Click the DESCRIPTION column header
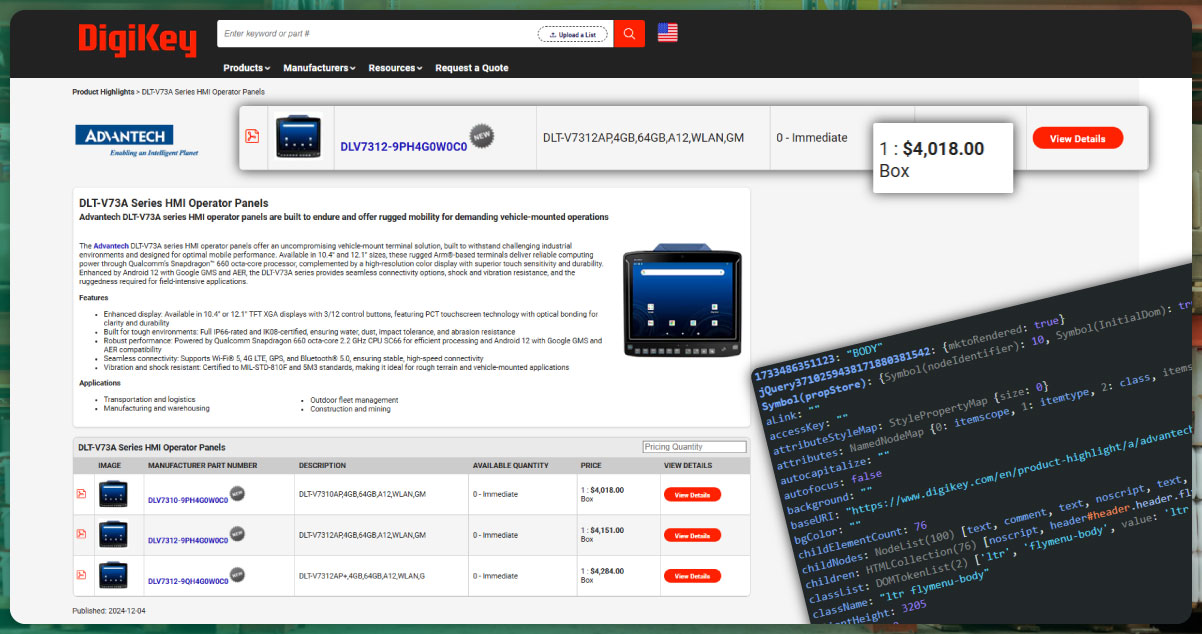1202x634 pixels. point(322,465)
